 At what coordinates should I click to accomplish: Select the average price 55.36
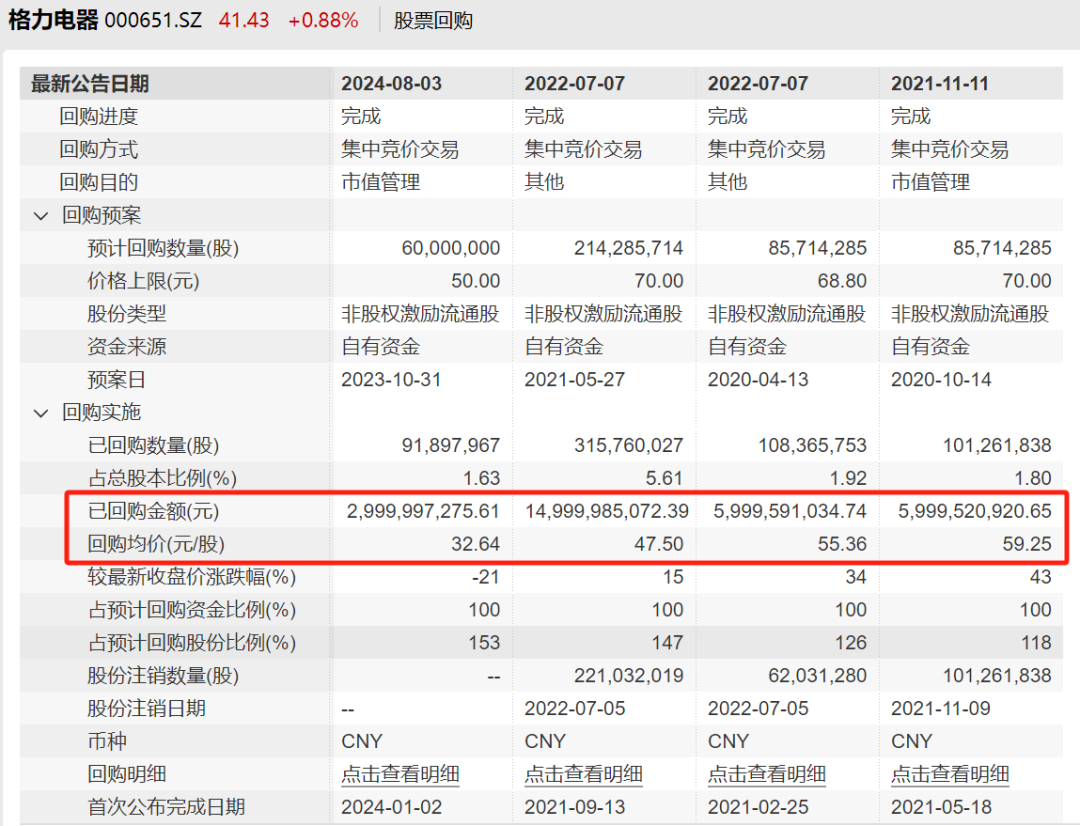click(x=842, y=544)
